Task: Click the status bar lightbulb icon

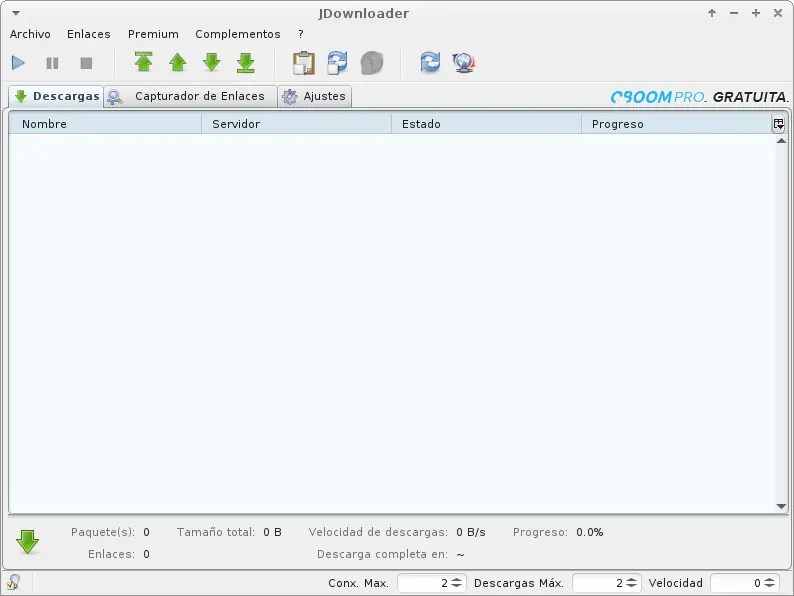Action: [x=14, y=582]
